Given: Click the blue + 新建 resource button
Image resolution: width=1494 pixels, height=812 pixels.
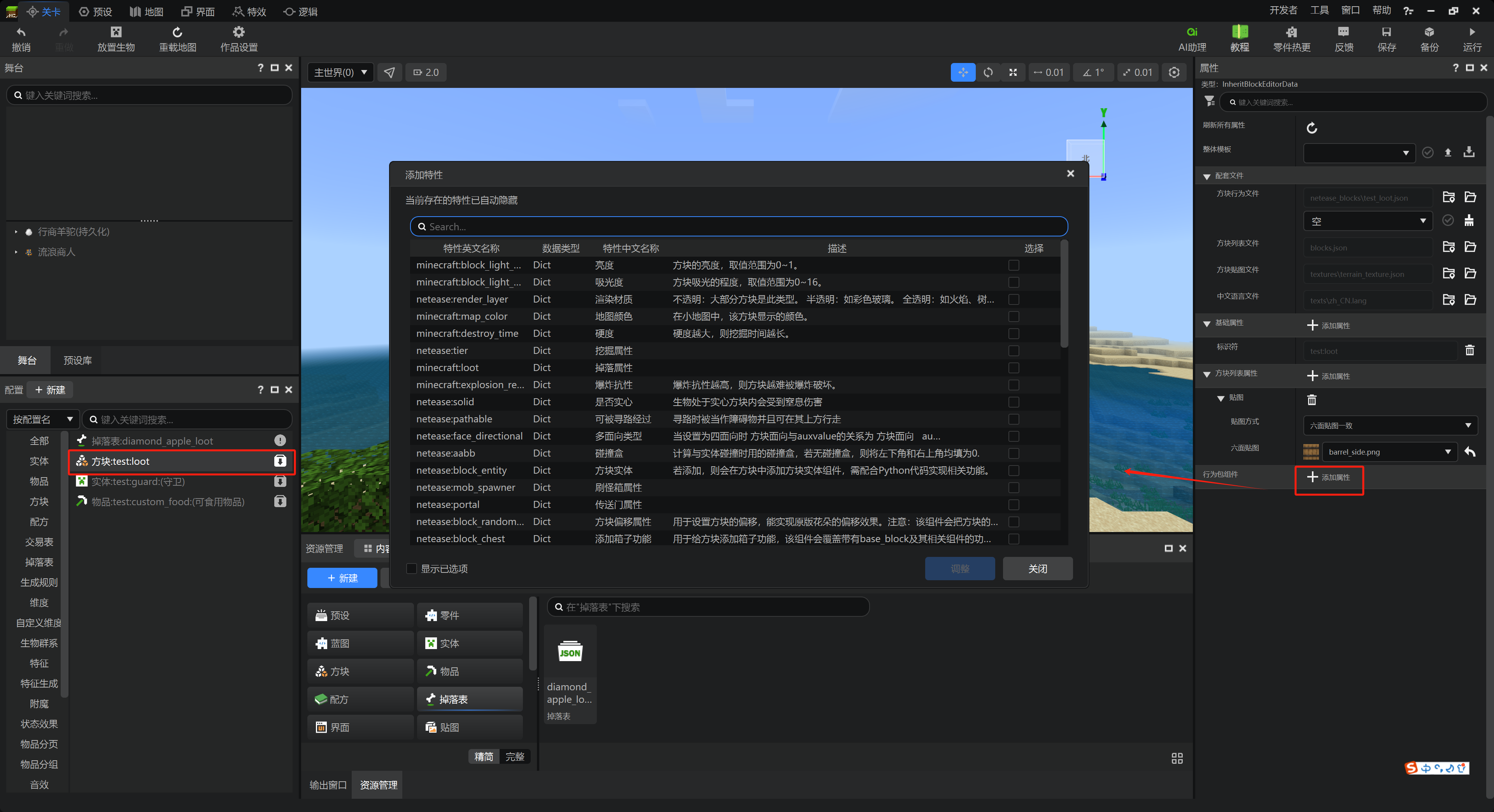Looking at the screenshot, I should pos(342,578).
